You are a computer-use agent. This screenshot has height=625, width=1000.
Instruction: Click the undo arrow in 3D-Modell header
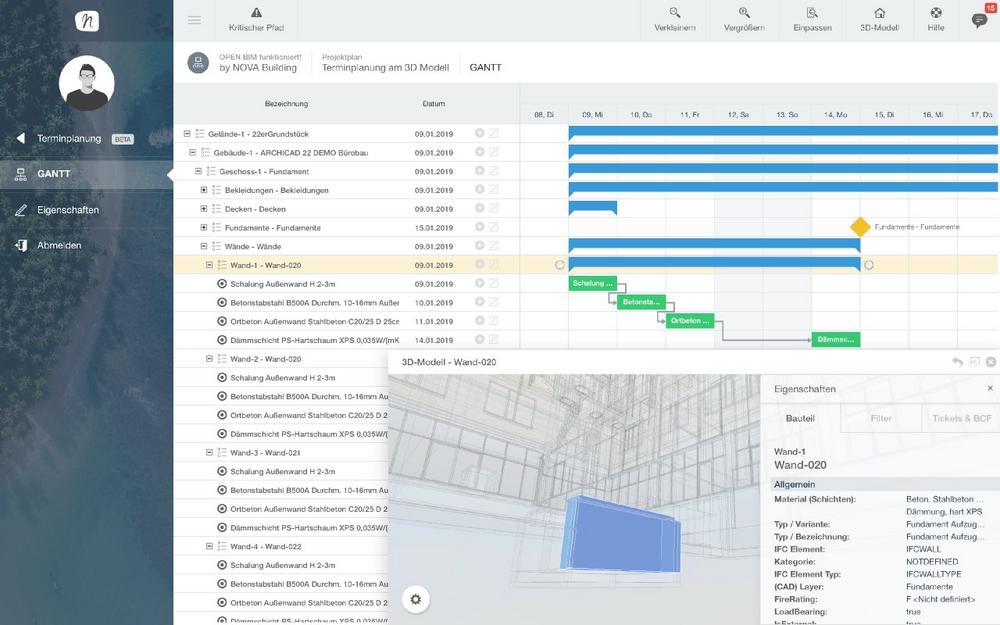point(957,362)
